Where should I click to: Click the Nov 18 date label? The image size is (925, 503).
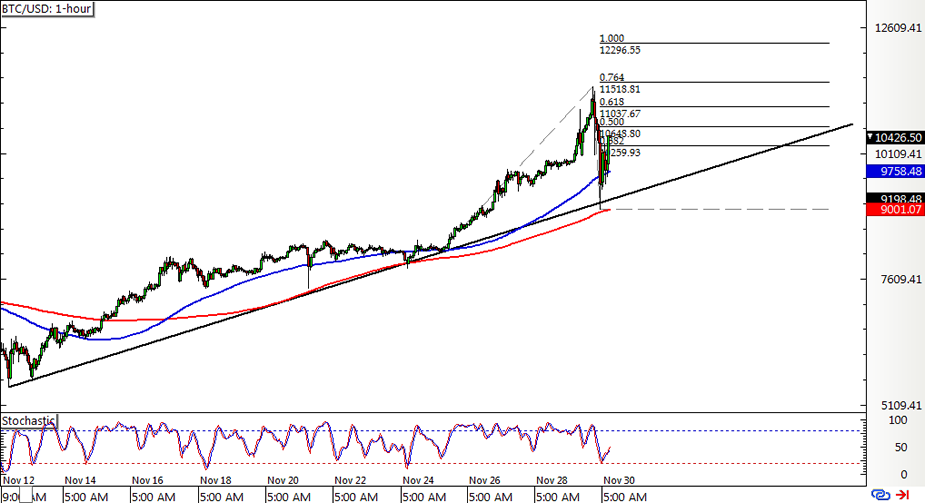(x=216, y=480)
